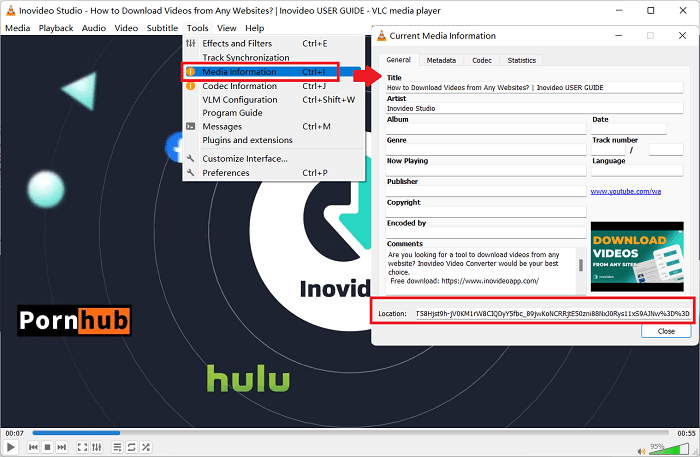Open extended settings equalizer icon
The height and width of the screenshot is (457, 700).
[96, 447]
